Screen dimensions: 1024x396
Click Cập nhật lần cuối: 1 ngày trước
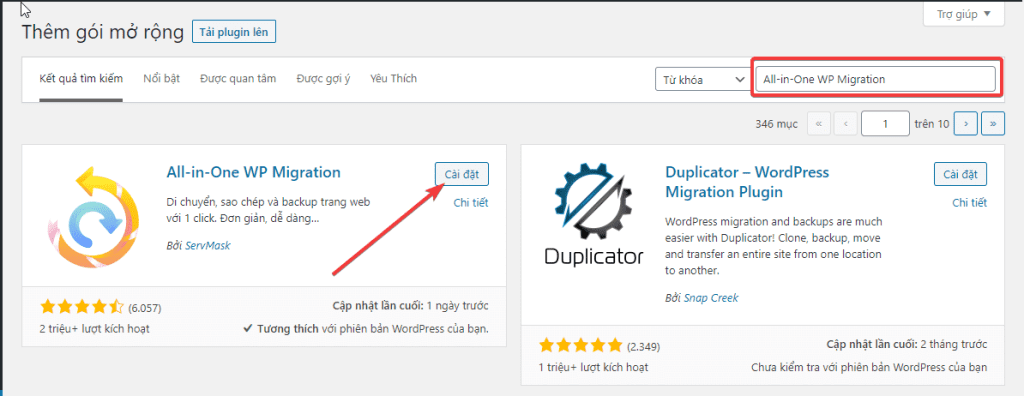coord(410,306)
